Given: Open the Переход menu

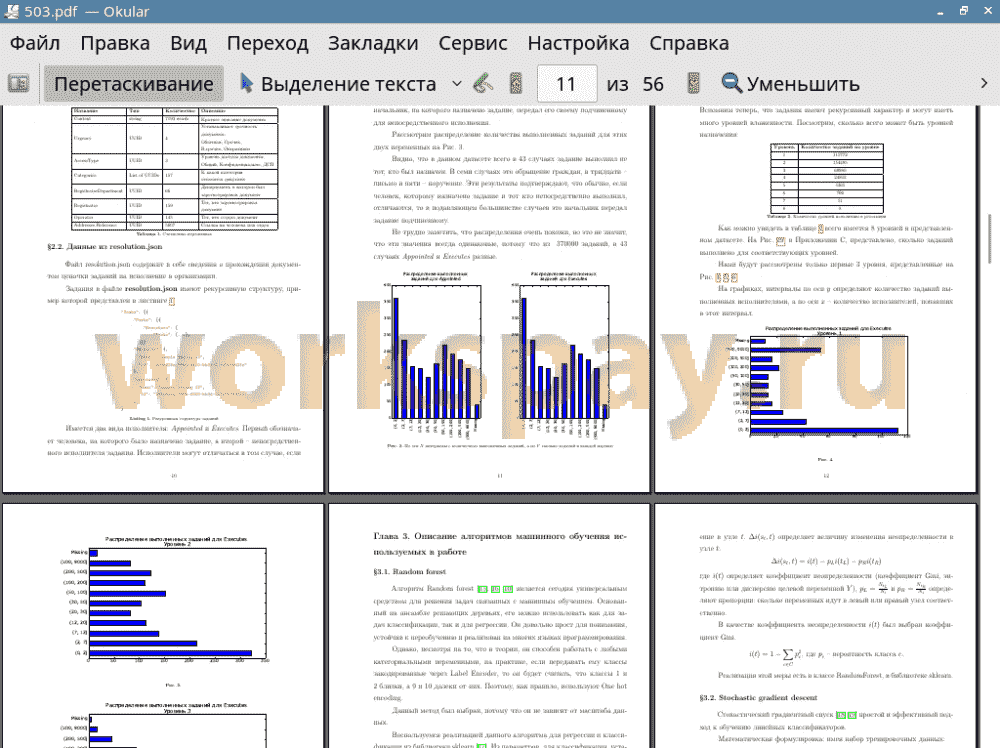Looking at the screenshot, I should tap(267, 43).
